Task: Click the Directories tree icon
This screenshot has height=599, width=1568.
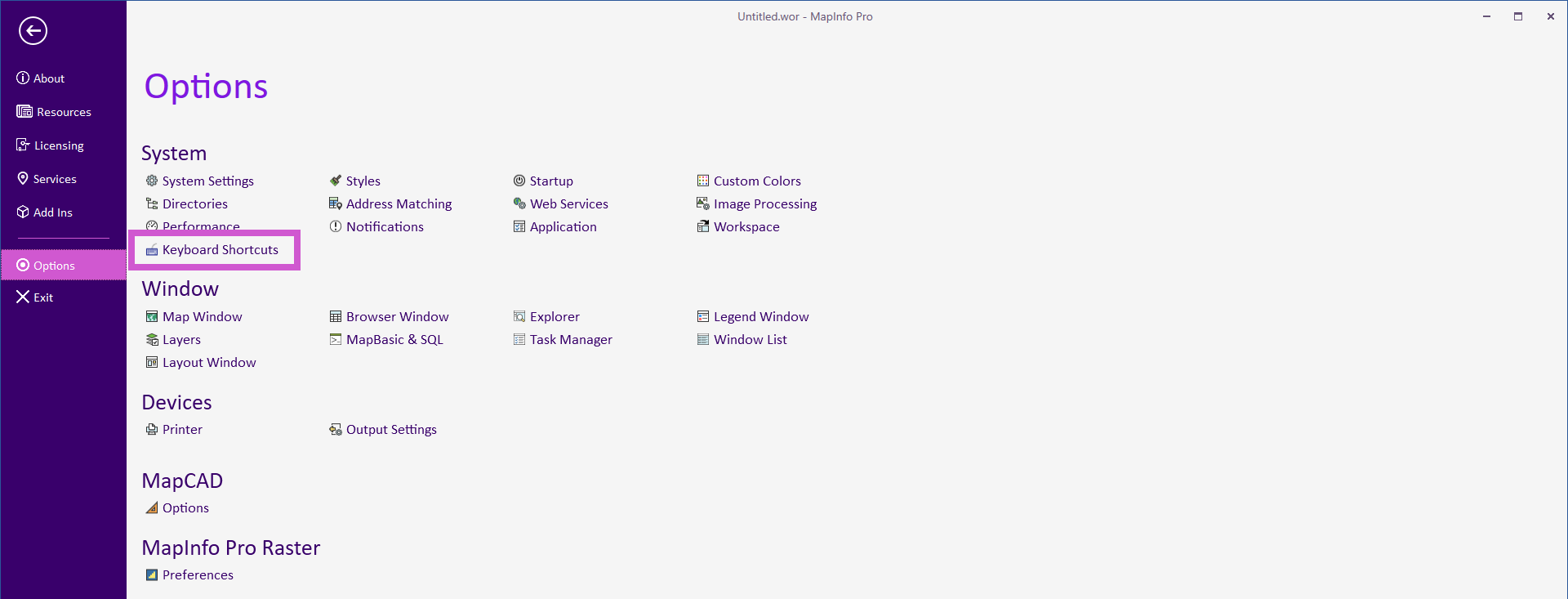Action: pyautogui.click(x=152, y=203)
